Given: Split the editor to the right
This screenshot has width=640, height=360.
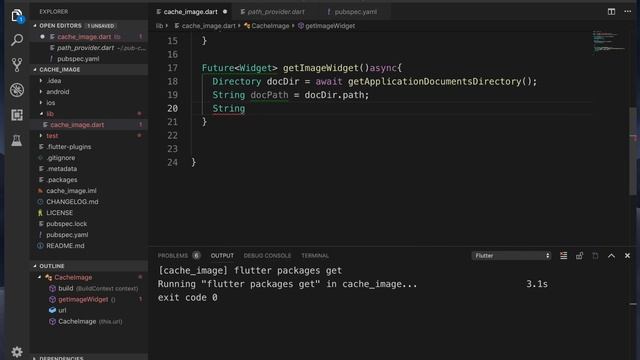Looking at the screenshot, I should [x=611, y=11].
